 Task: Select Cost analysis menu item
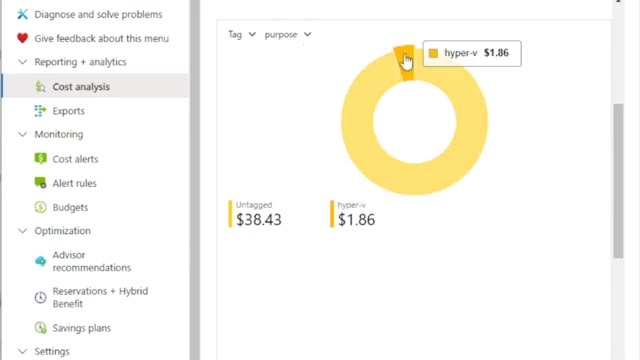click(96, 86)
